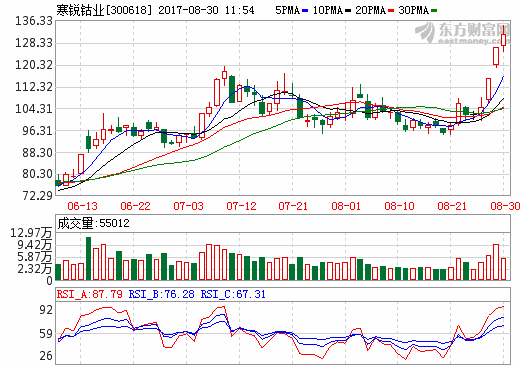Screen dimensions: 520x365
Task: Click the RSI_C:67.31 indicator value
Action: pyautogui.click(x=233, y=294)
